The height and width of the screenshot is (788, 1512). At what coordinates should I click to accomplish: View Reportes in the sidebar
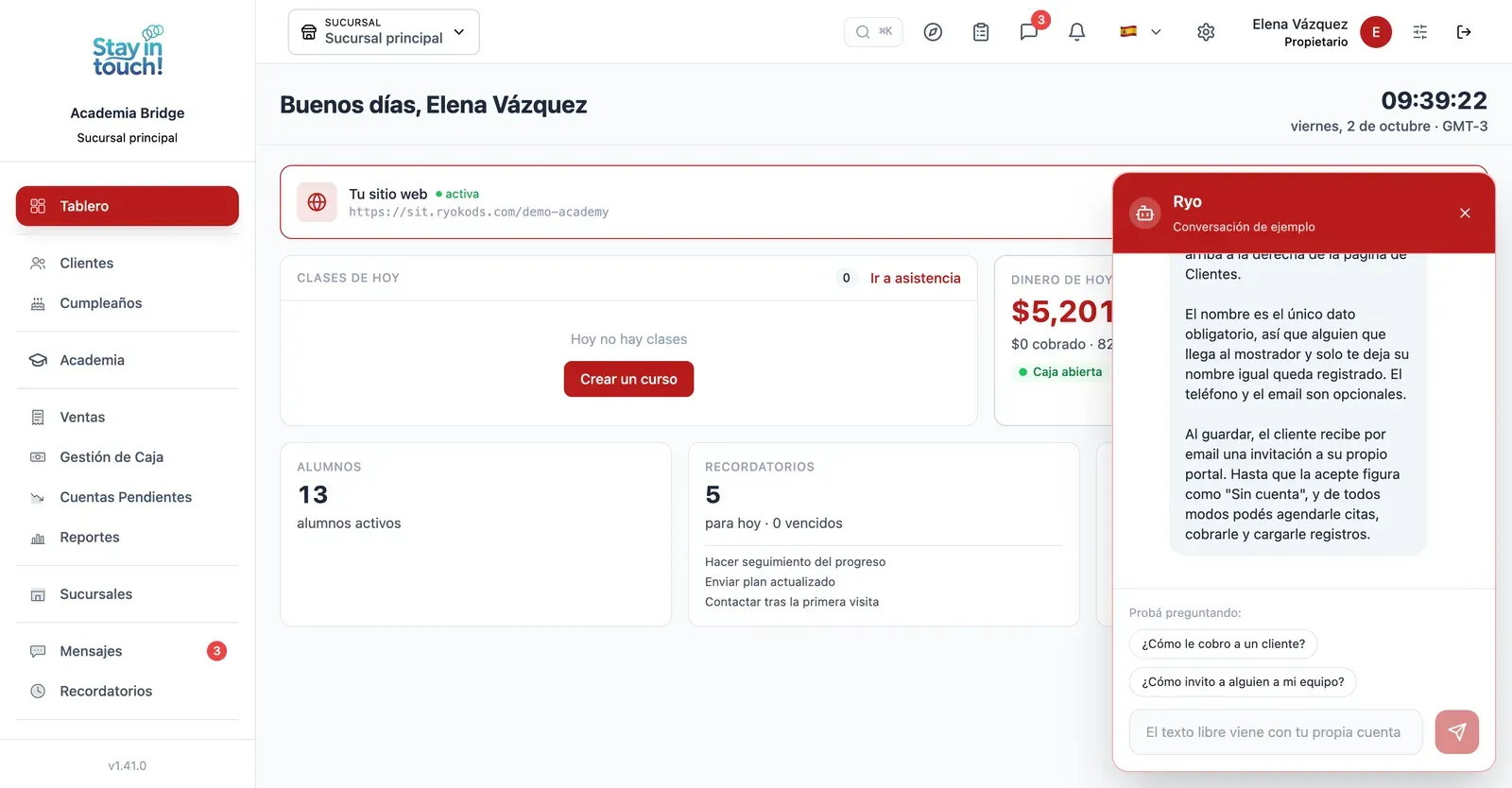click(x=128, y=538)
